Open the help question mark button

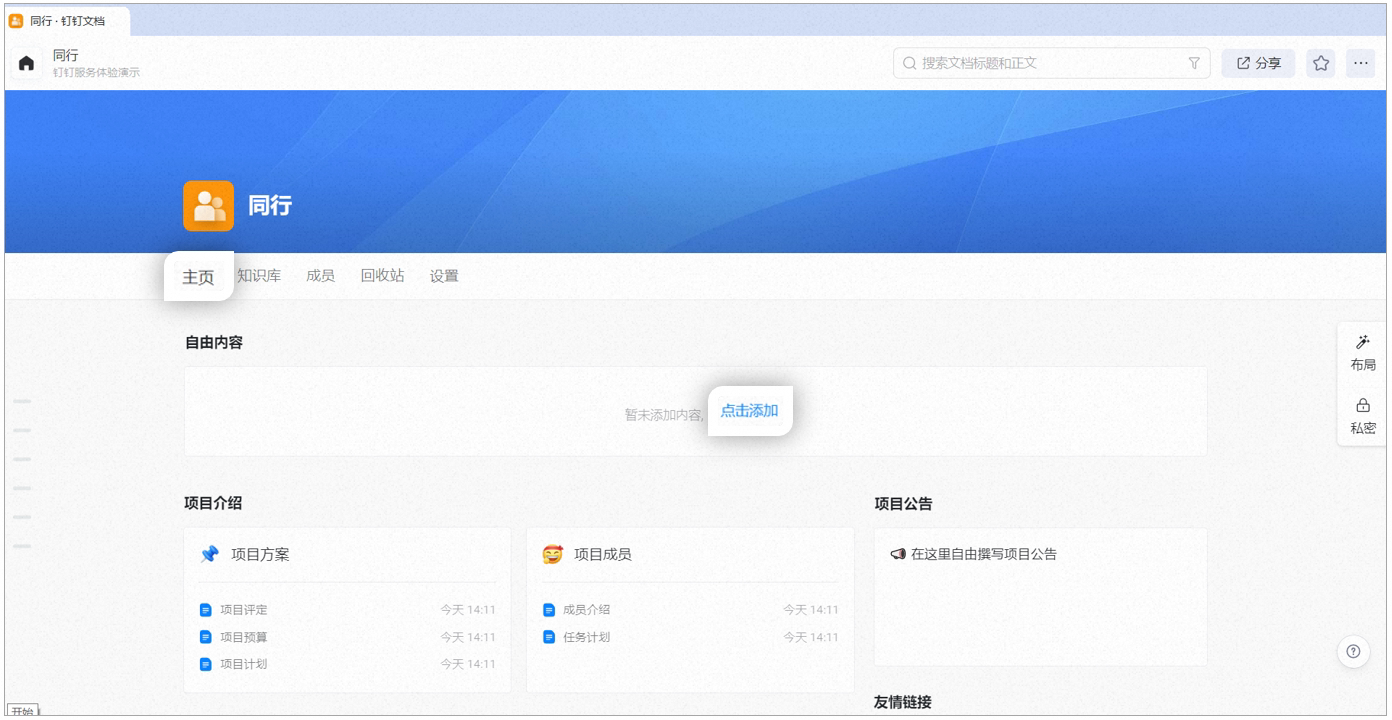click(x=1353, y=651)
